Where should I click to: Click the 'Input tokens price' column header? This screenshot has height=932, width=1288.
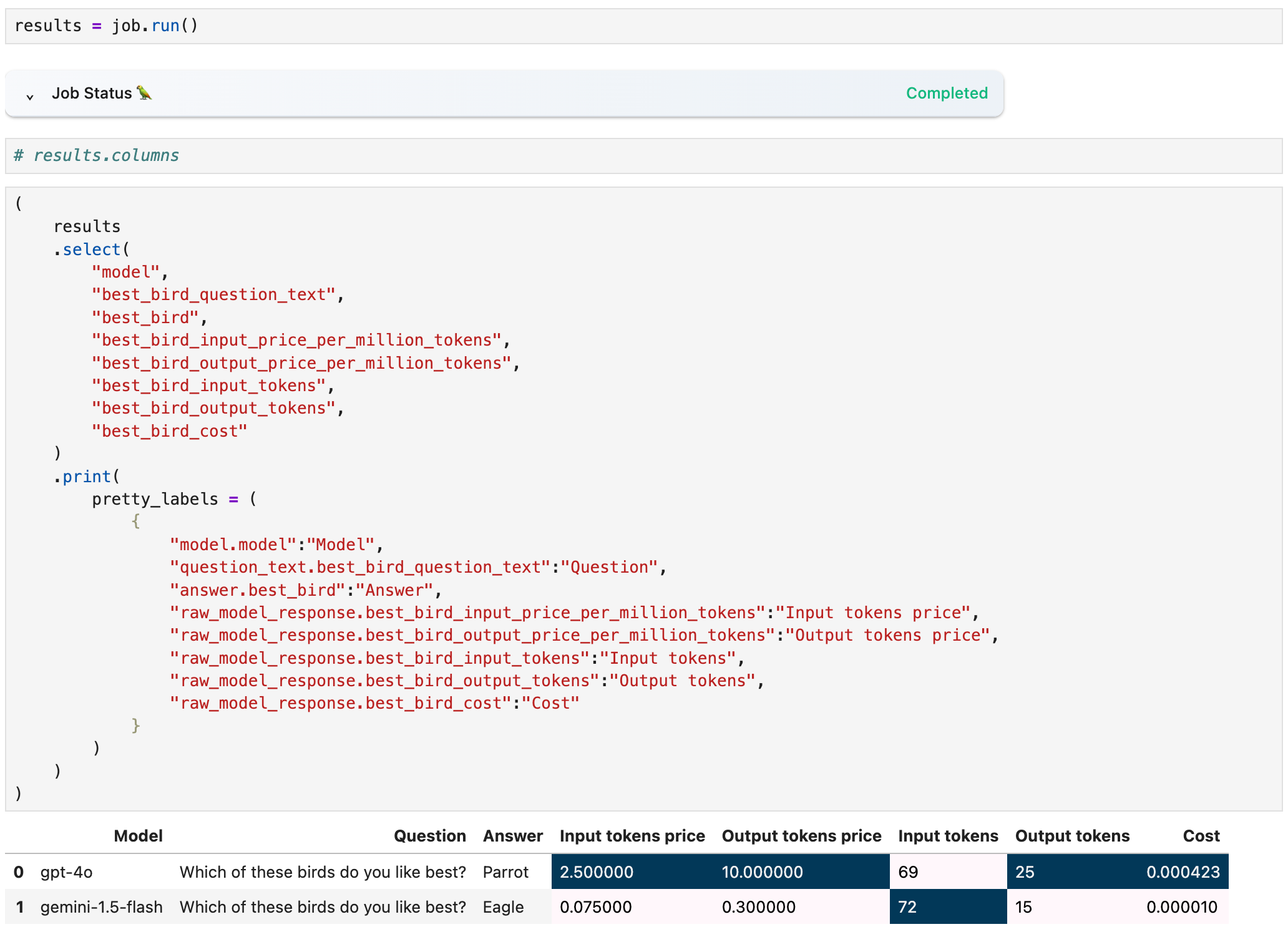[x=632, y=836]
